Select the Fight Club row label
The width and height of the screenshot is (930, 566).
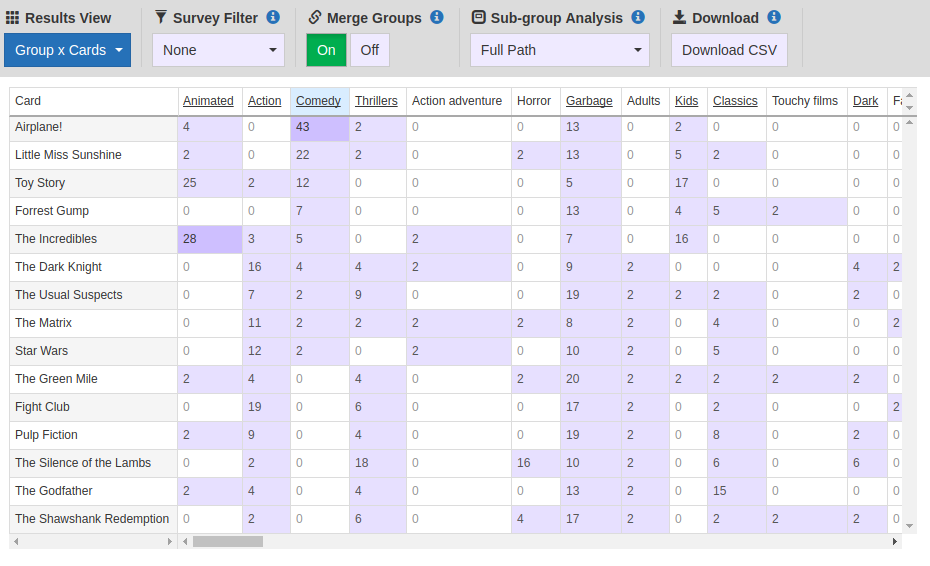click(42, 407)
